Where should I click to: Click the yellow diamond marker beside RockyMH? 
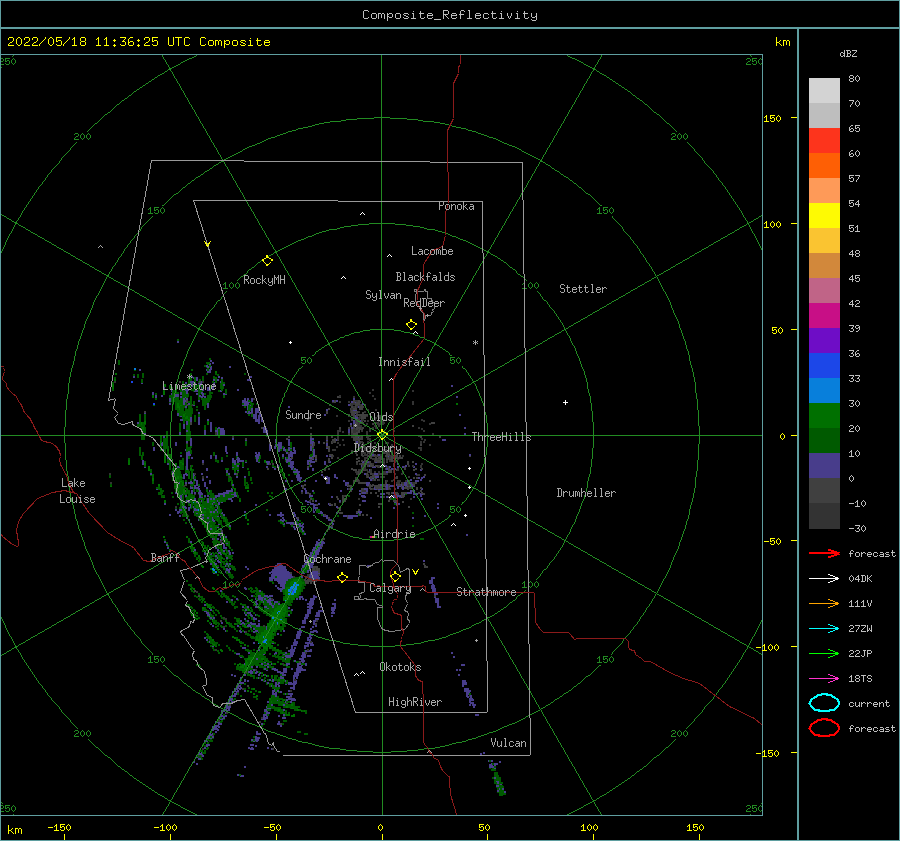coord(267,261)
